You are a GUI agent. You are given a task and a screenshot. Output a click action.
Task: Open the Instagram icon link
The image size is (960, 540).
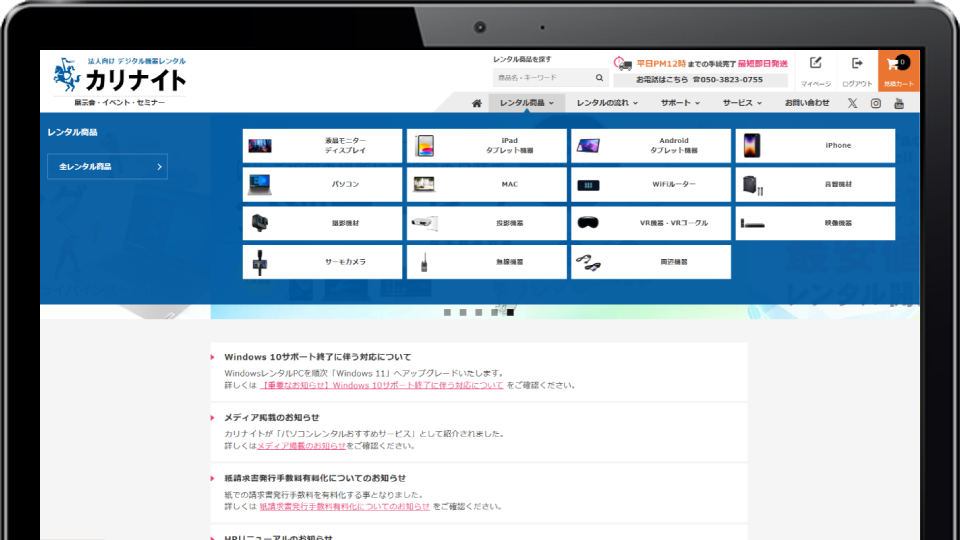(876, 103)
